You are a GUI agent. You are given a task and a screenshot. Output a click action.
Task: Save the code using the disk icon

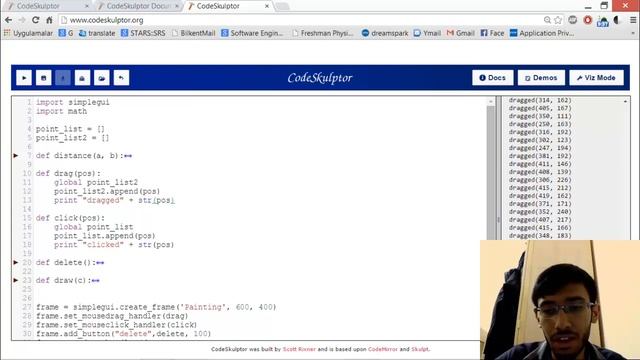pyautogui.click(x=44, y=78)
